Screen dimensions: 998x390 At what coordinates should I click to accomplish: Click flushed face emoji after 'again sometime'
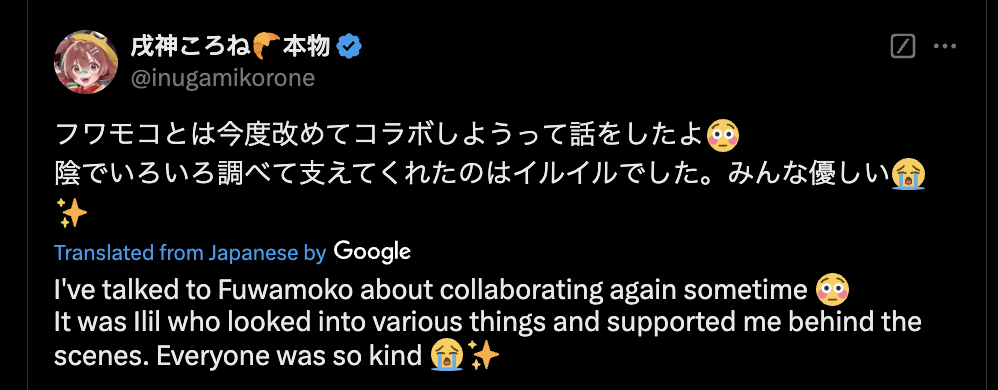(x=833, y=291)
